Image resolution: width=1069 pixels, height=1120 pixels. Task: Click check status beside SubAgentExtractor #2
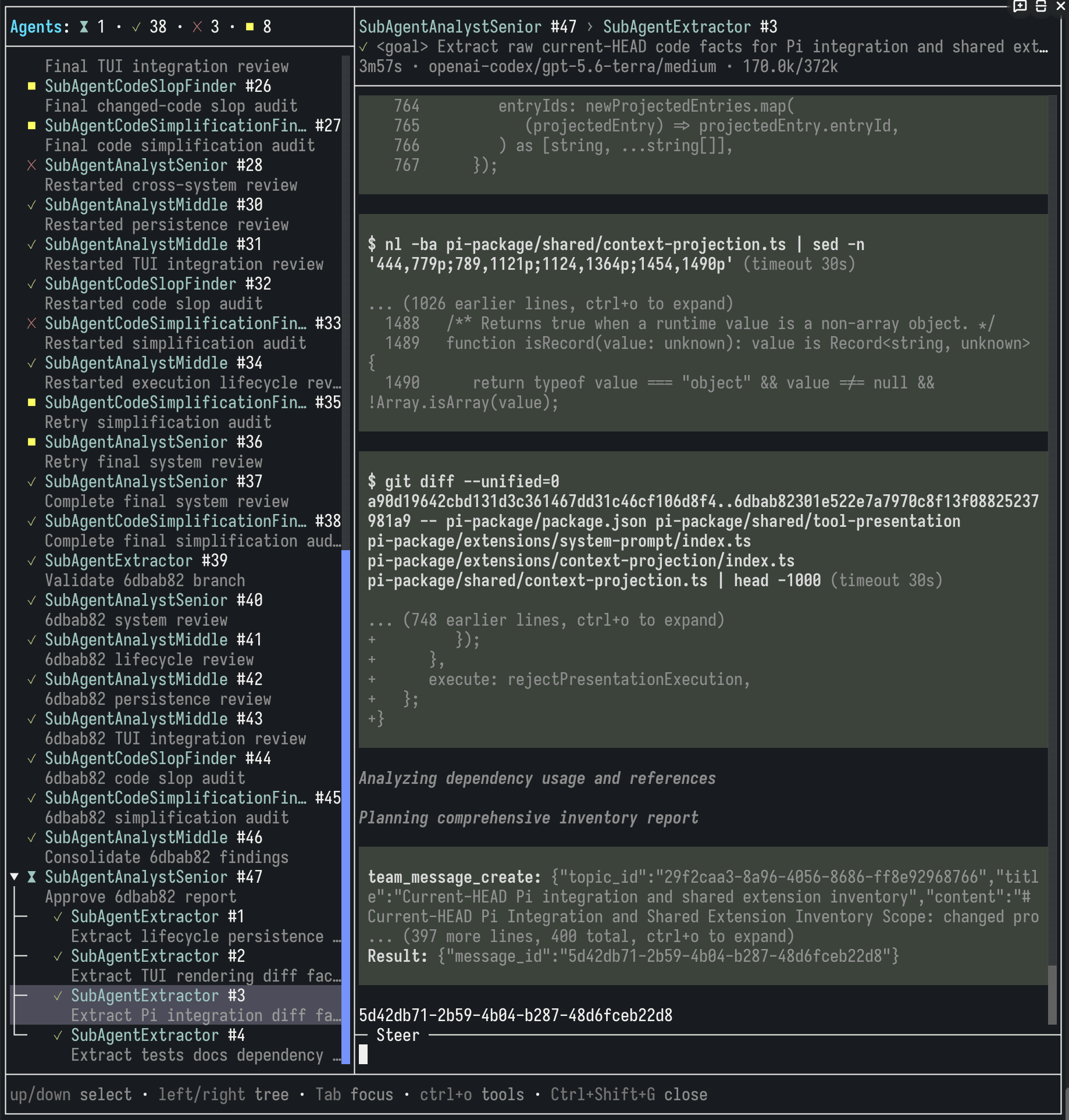[x=58, y=956]
